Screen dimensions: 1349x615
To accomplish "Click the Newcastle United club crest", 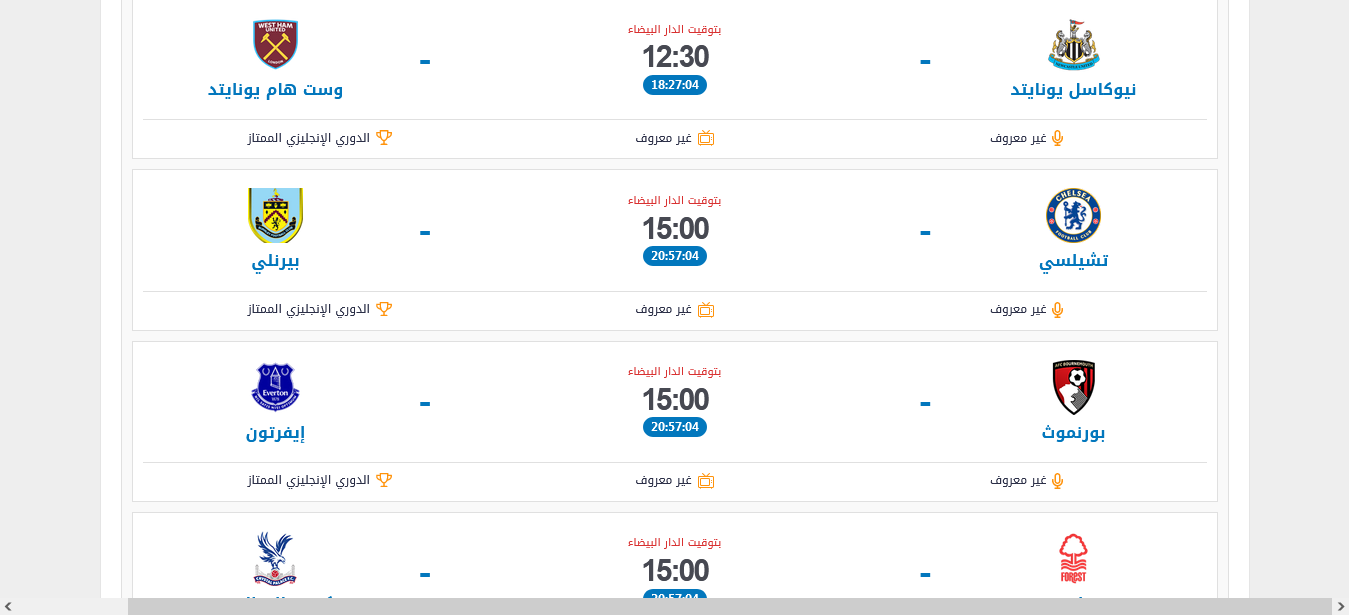I will pos(1074,44).
